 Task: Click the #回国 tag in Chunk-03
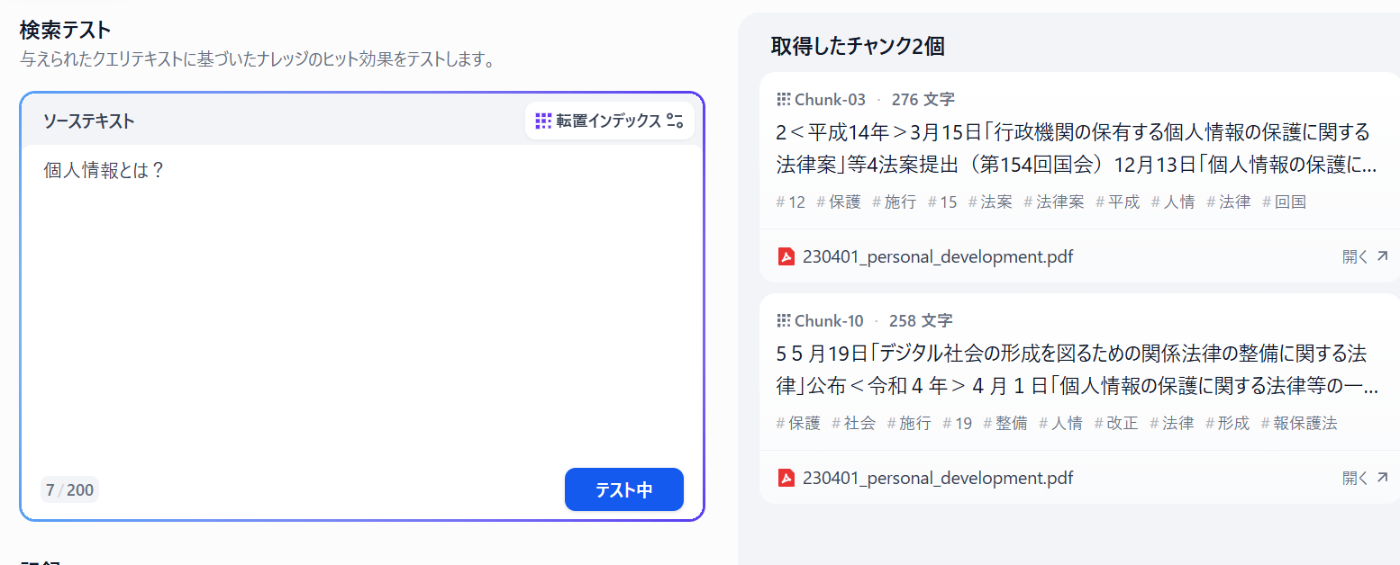pos(1284,202)
